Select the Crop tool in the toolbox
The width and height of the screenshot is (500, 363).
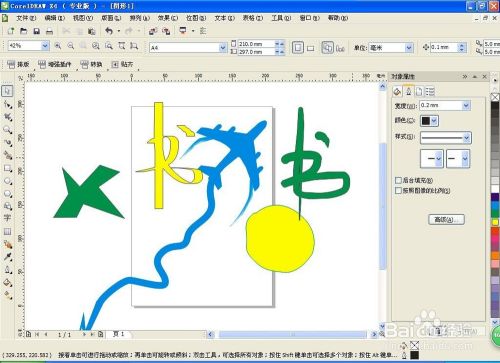click(8, 117)
